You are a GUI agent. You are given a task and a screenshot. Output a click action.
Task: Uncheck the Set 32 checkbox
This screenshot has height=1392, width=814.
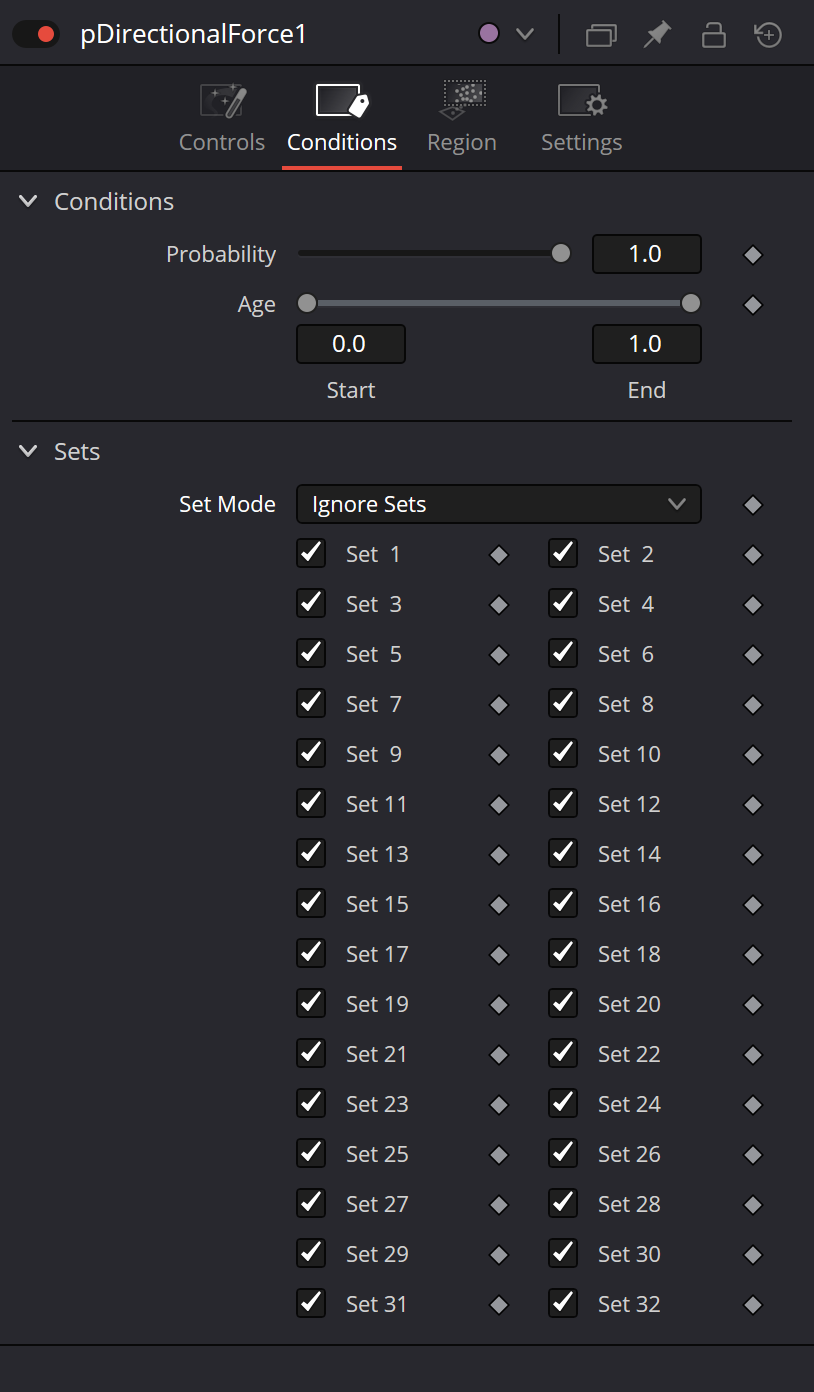pyautogui.click(x=563, y=1303)
